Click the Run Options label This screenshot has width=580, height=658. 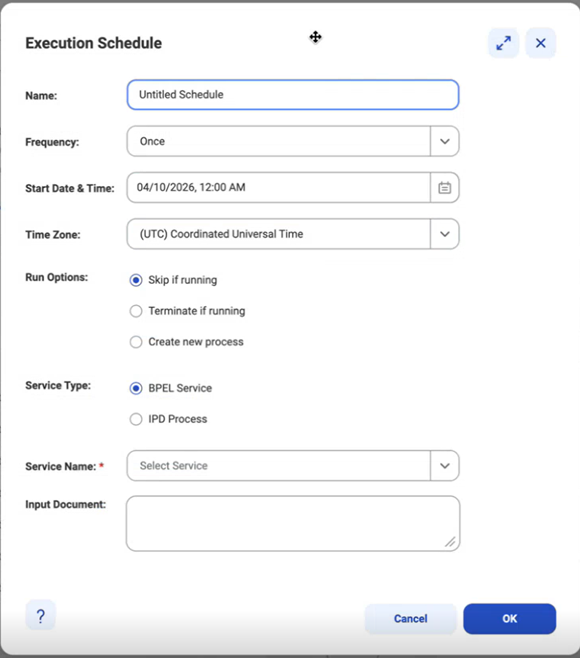pyautogui.click(x=57, y=277)
